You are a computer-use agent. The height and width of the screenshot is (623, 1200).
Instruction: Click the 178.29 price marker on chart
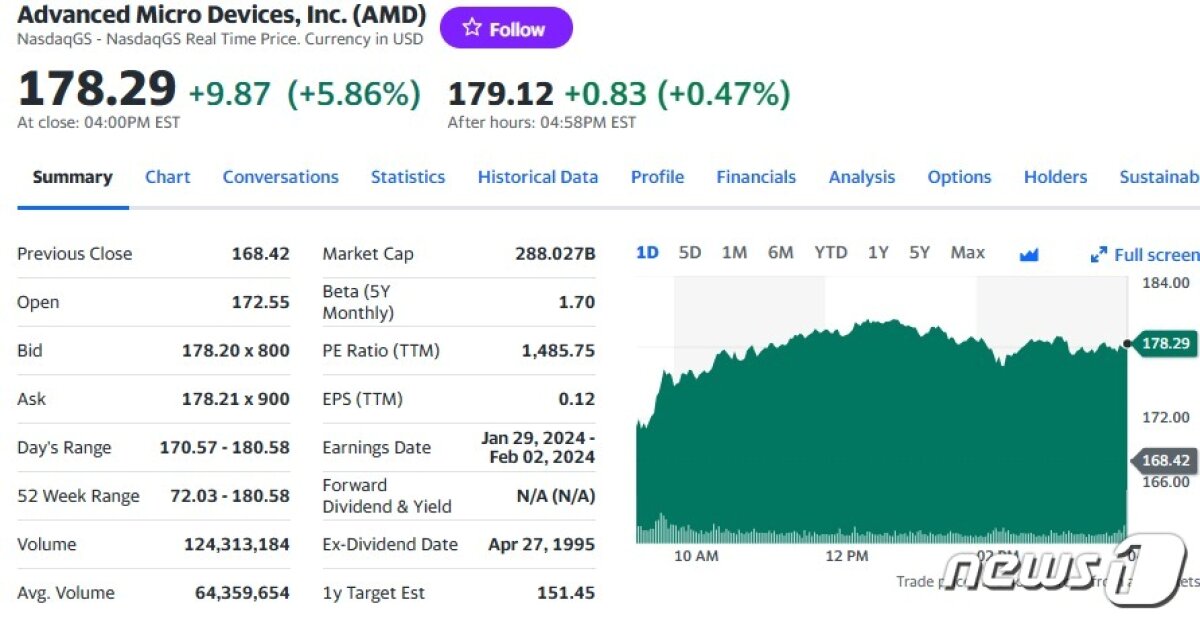pos(1166,343)
